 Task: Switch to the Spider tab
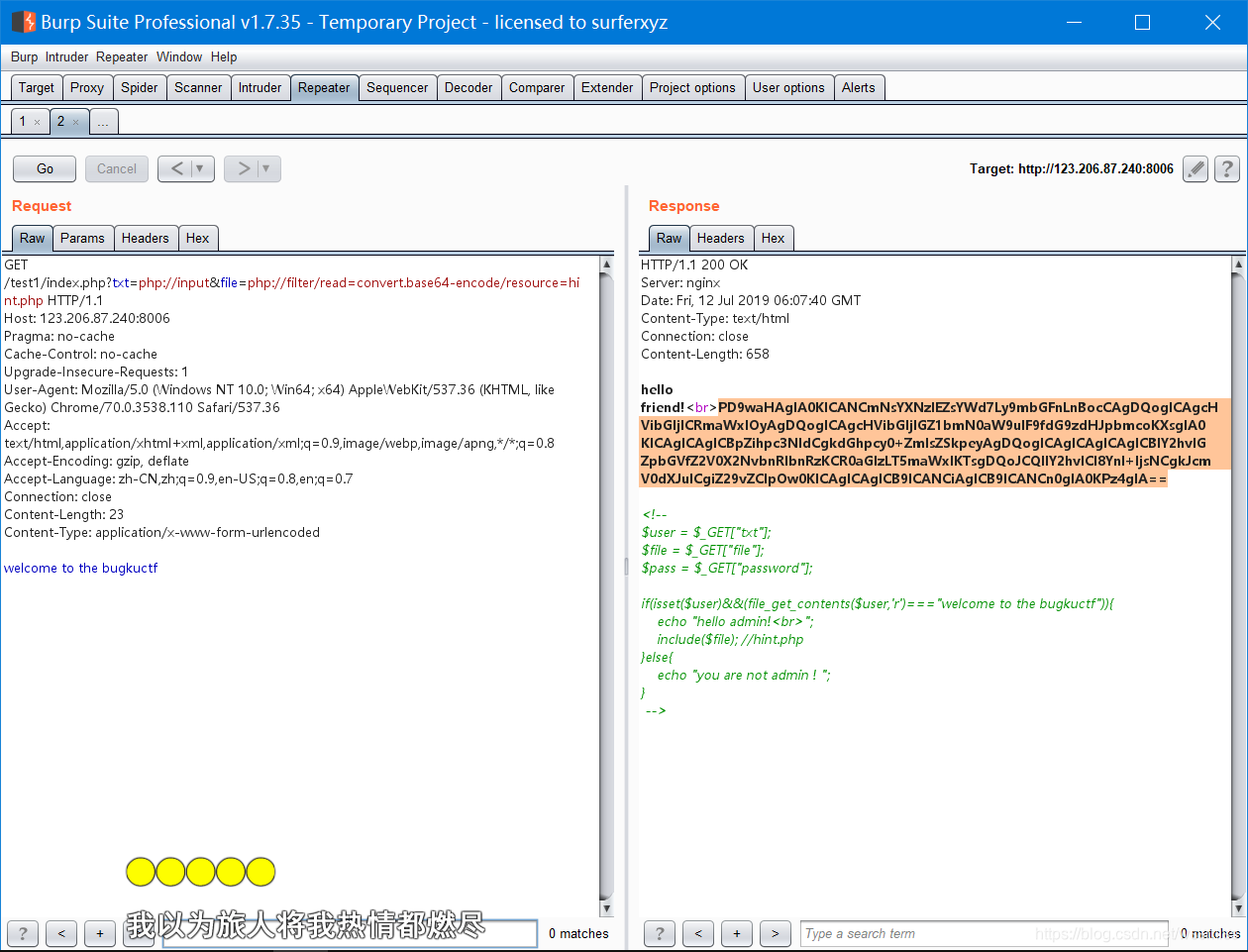click(x=140, y=87)
